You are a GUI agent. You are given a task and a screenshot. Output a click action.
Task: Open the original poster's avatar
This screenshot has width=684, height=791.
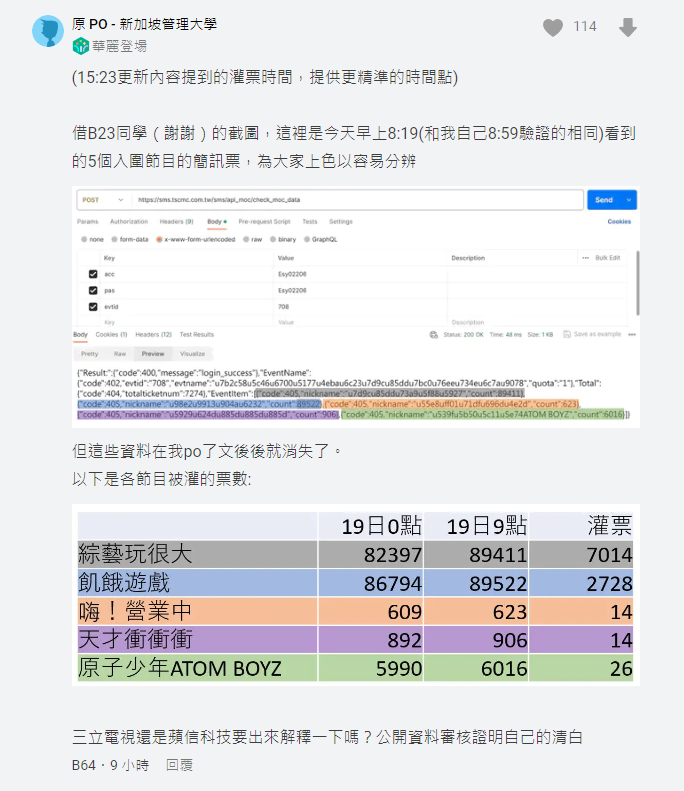tap(48, 31)
